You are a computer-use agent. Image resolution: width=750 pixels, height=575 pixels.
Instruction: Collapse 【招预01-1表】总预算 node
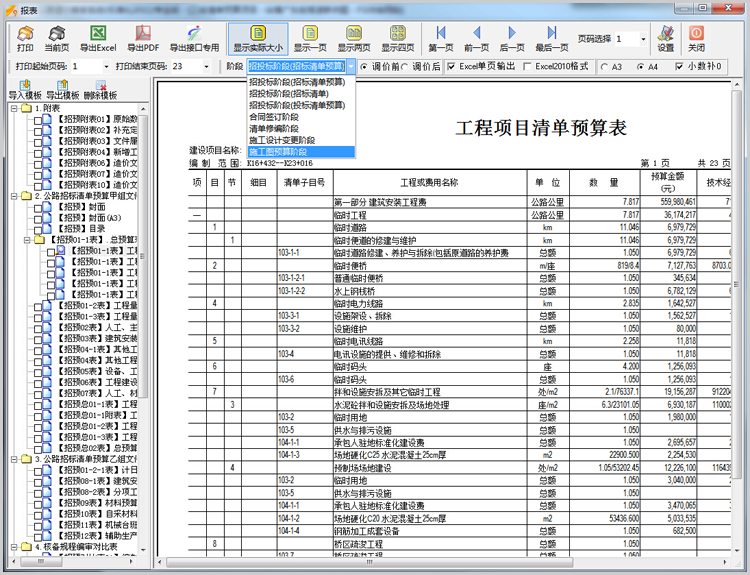pos(27,240)
